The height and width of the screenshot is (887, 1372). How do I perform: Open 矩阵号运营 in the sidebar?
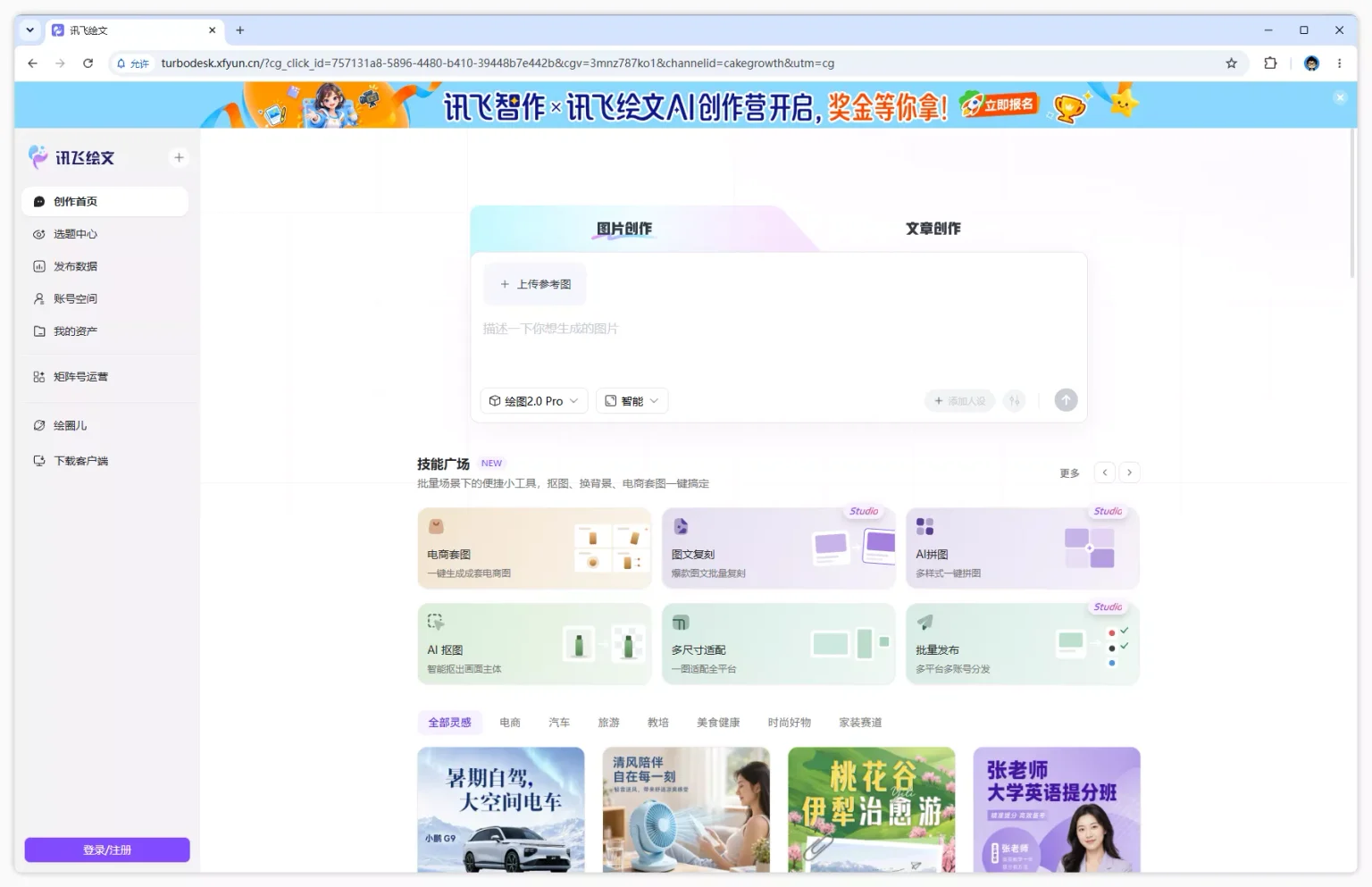pos(105,377)
